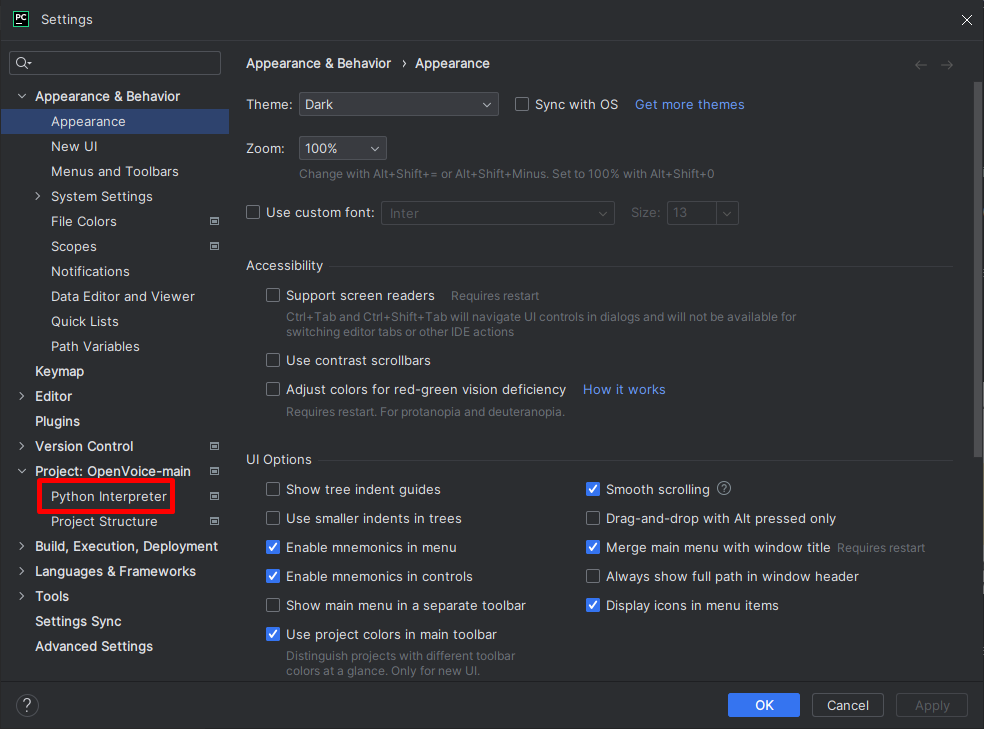This screenshot has height=729, width=984.
Task: Open the Python Interpreter page
Action: point(109,496)
